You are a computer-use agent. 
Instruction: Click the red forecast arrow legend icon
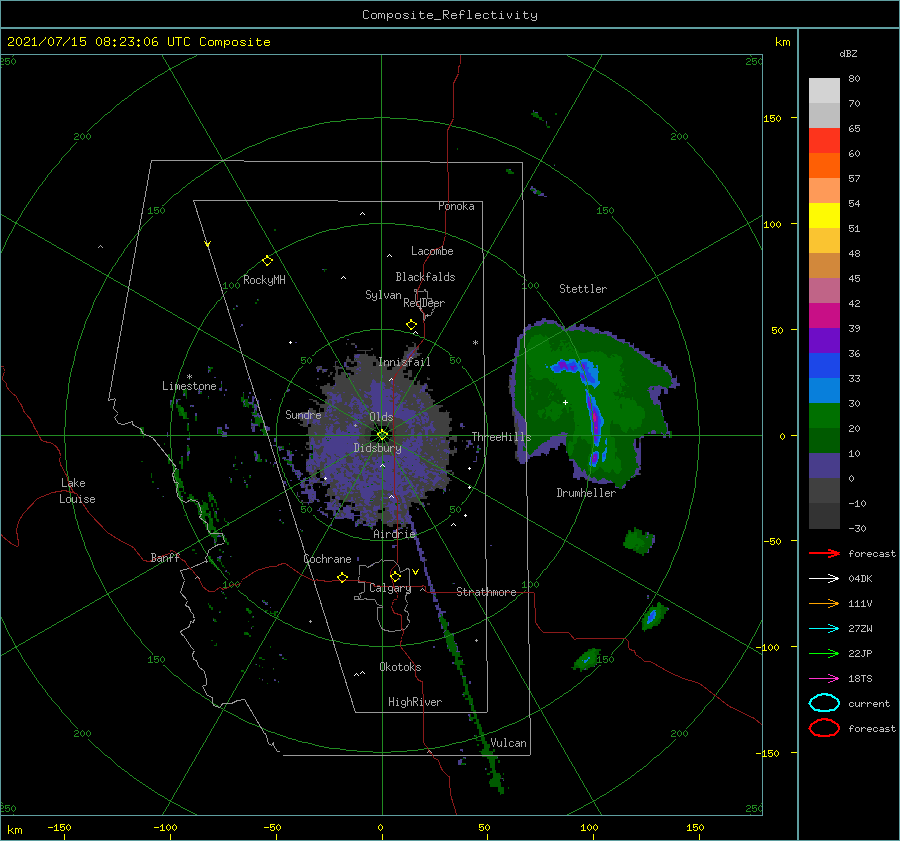point(824,553)
